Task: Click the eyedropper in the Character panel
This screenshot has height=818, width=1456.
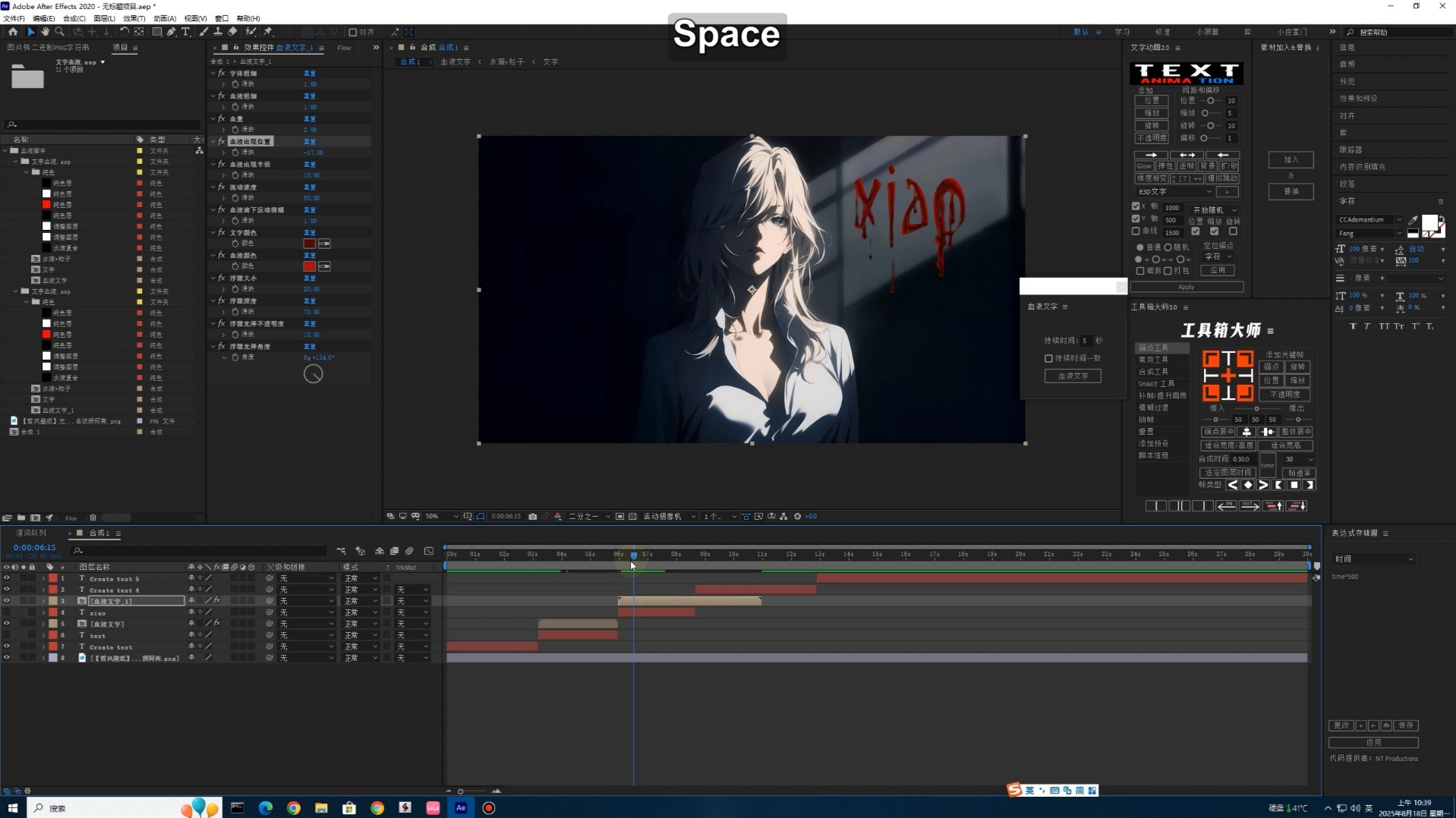Action: 1413,220
